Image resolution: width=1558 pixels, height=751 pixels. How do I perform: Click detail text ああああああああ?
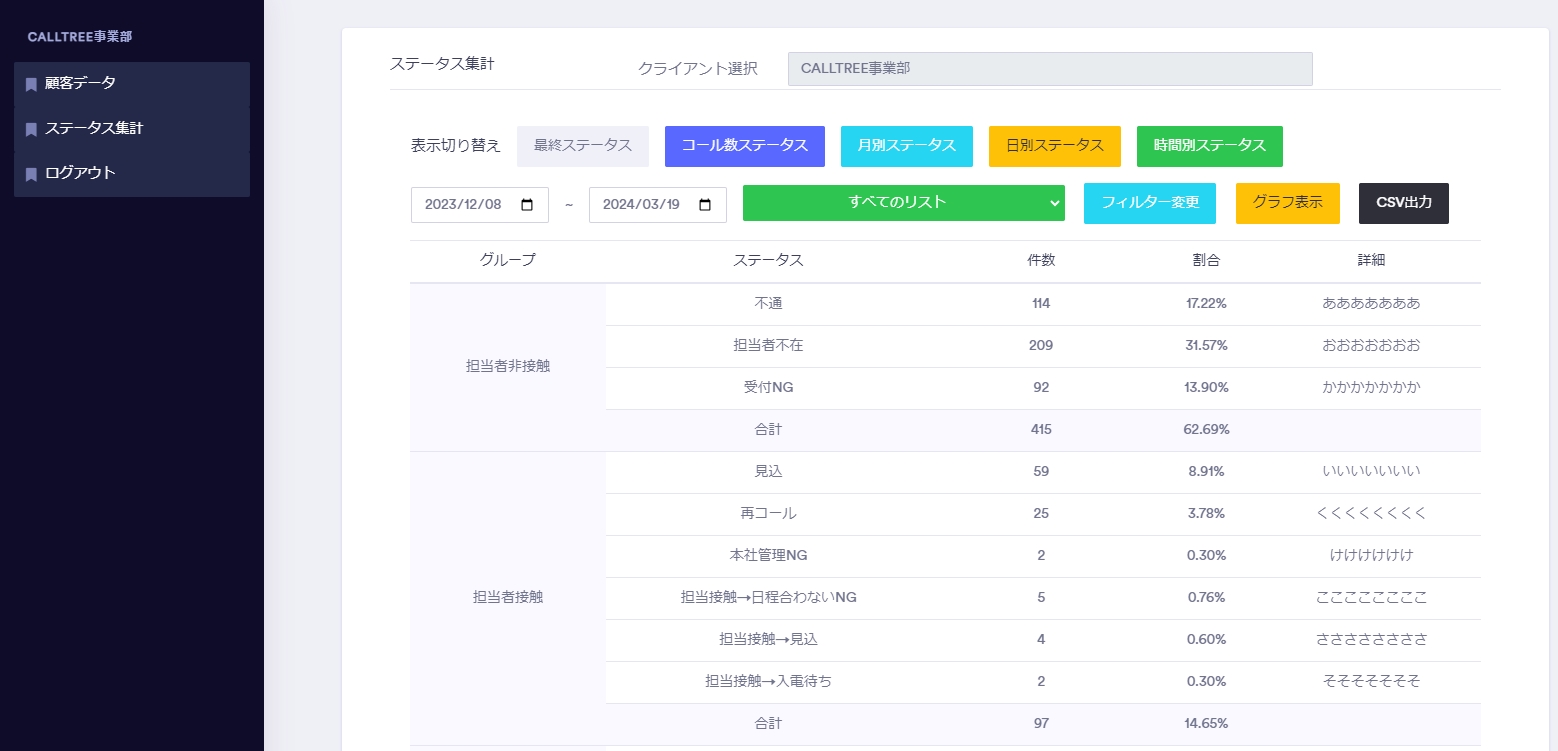tap(1371, 304)
